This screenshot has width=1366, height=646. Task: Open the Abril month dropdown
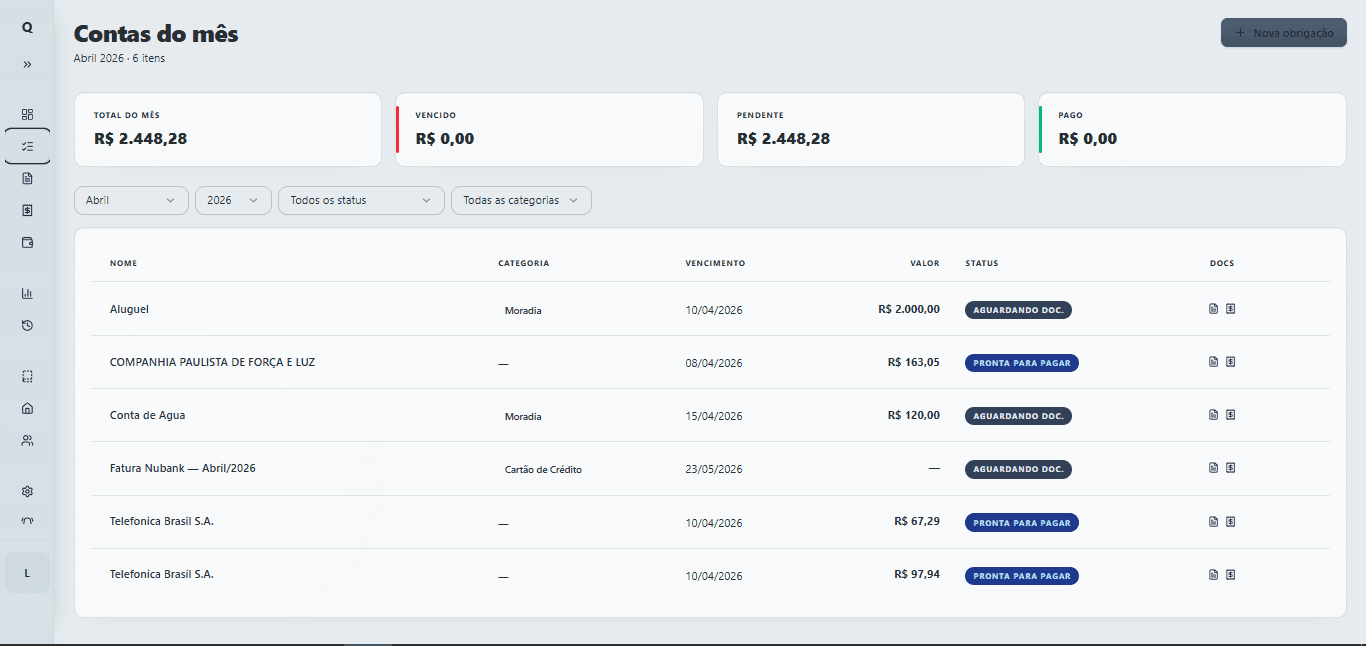(x=131, y=200)
